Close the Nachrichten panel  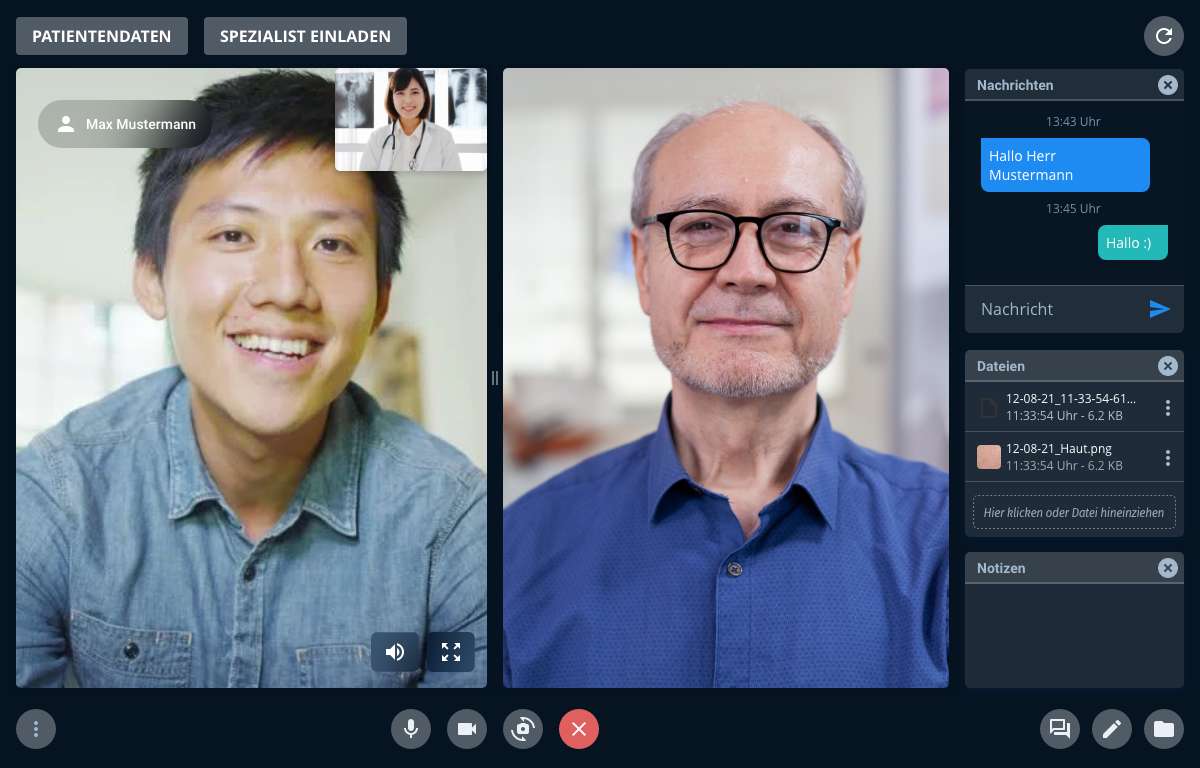click(1167, 85)
